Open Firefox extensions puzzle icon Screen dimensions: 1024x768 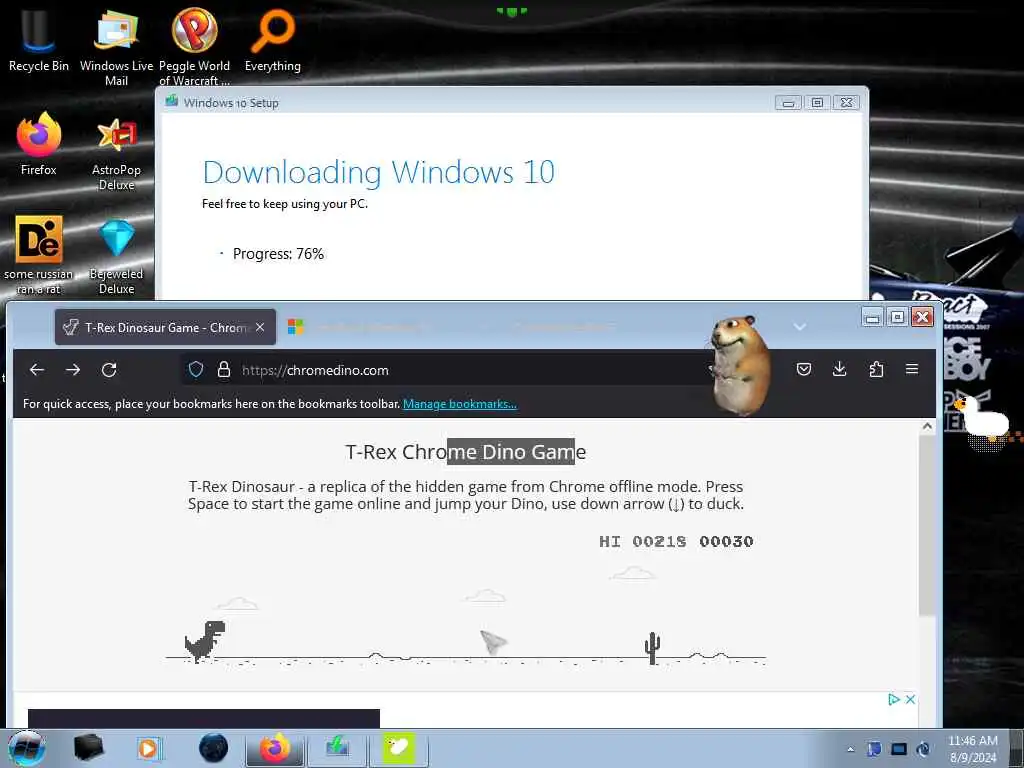tap(876, 370)
